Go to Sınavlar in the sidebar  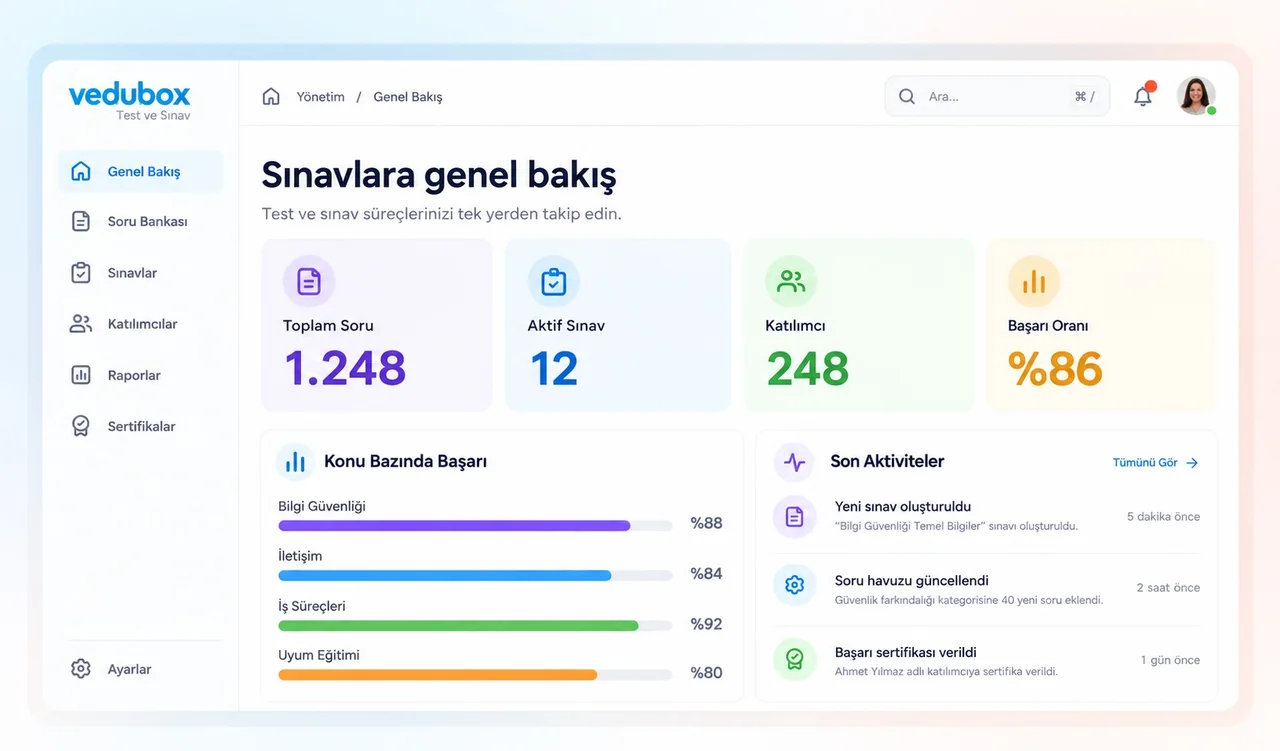click(140, 272)
